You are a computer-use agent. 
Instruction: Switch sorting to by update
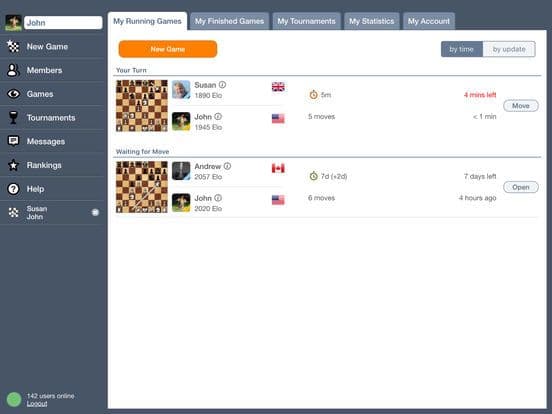(509, 49)
